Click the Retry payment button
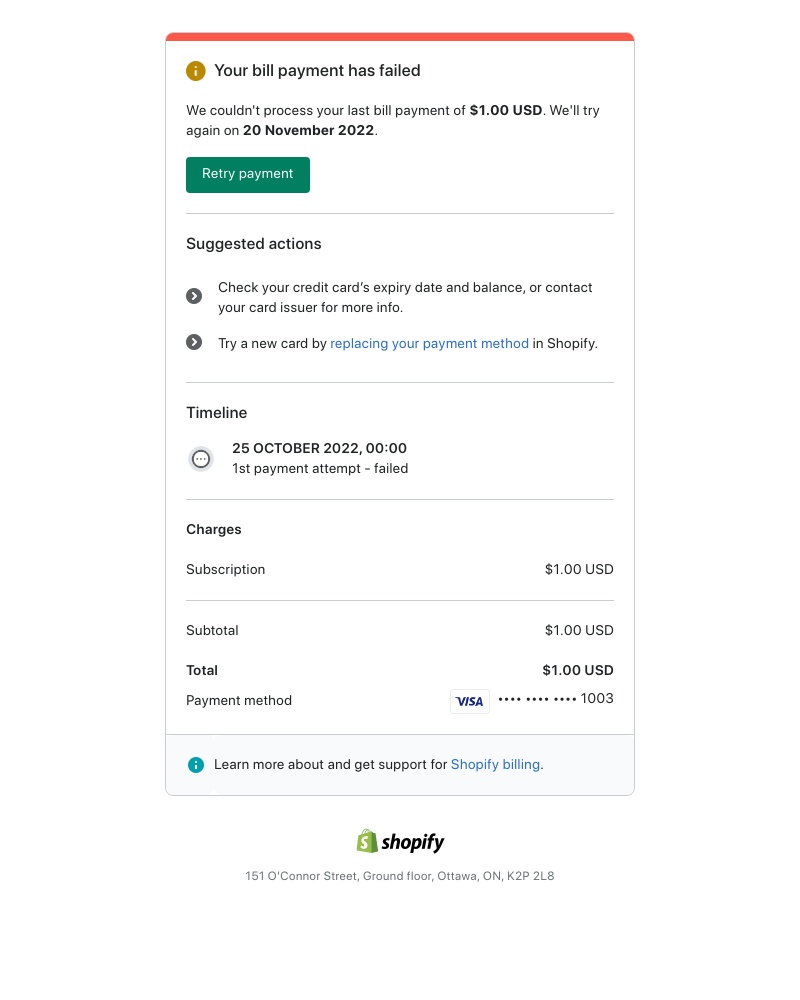The image size is (800, 1000). pyautogui.click(x=247, y=174)
